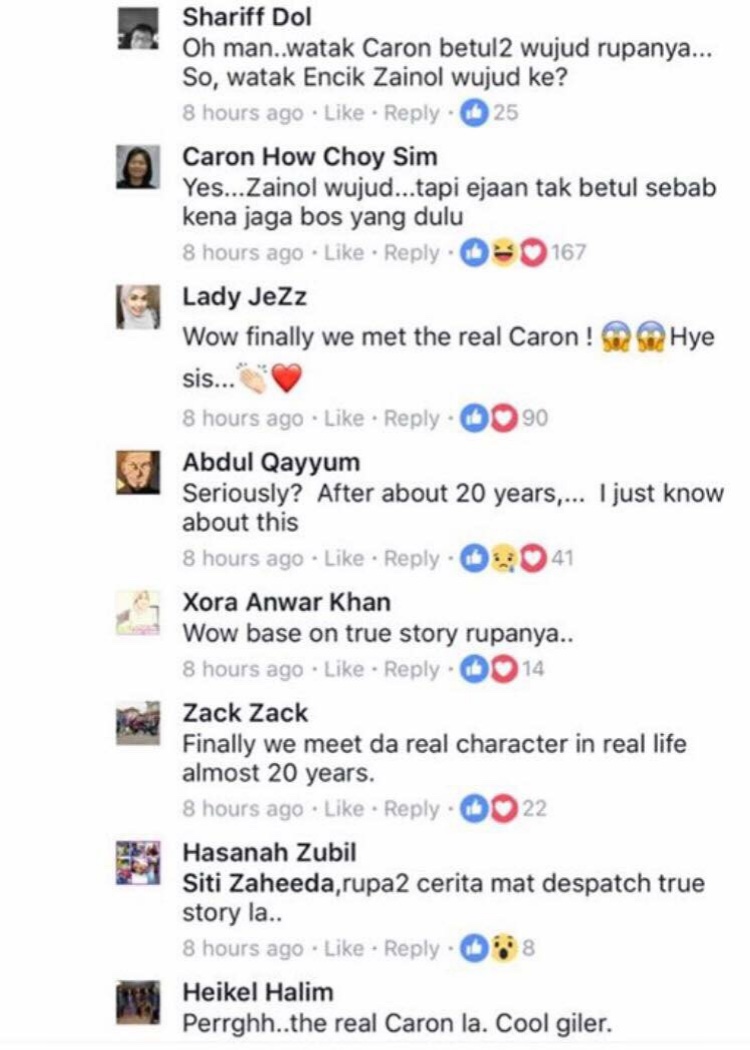
Task: Open Caron How Choy Sim's profile picture
Action: coord(138,167)
